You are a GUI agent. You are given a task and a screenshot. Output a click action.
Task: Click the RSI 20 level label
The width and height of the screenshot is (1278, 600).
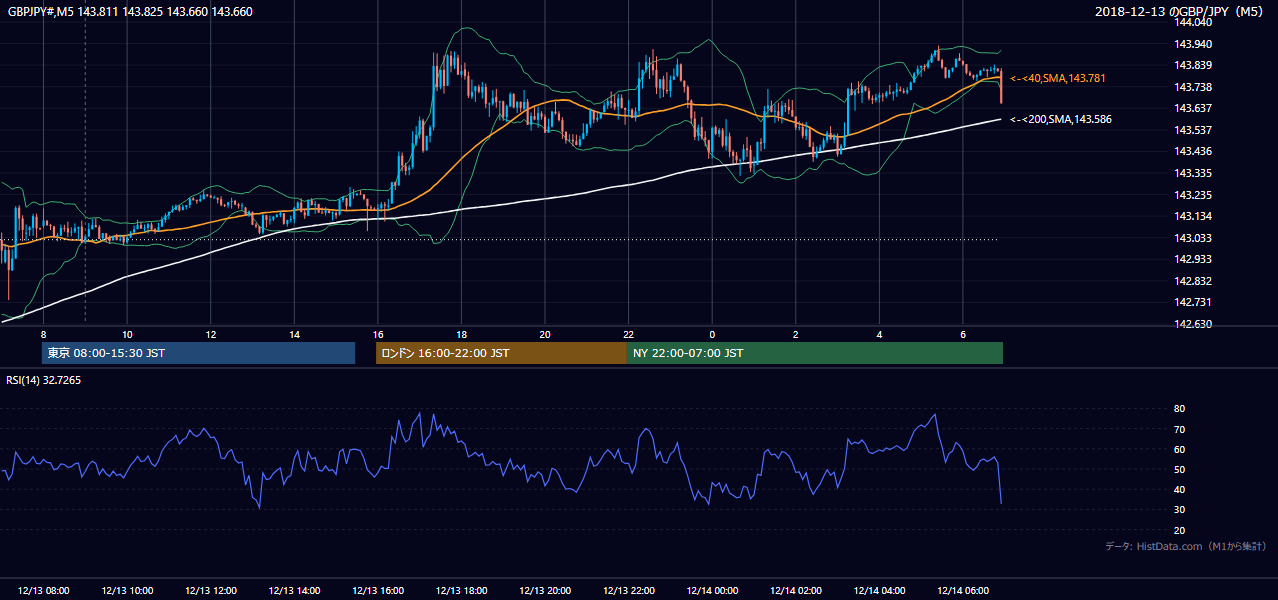1180,530
